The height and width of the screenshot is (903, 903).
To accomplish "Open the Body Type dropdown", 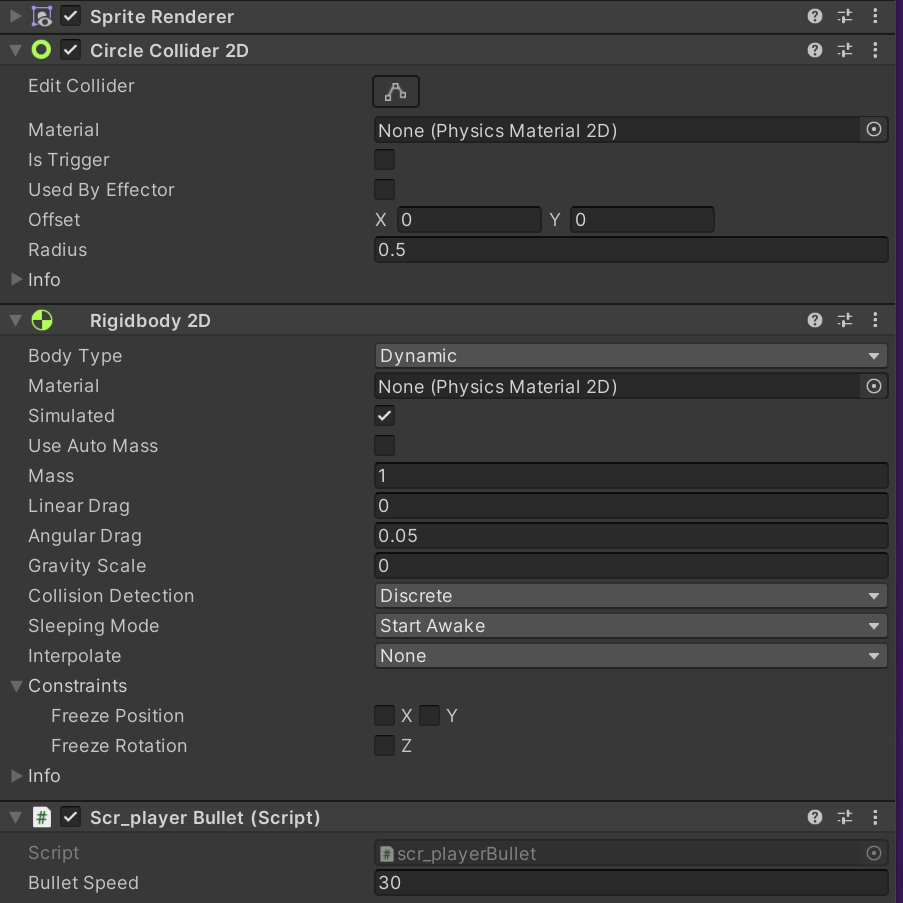I will (x=630, y=356).
